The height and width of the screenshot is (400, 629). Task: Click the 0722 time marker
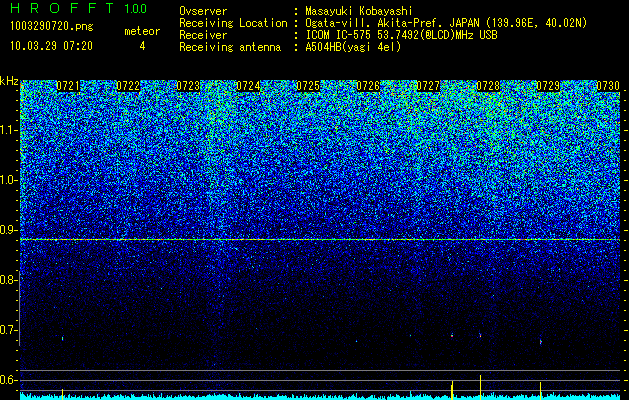[128, 86]
